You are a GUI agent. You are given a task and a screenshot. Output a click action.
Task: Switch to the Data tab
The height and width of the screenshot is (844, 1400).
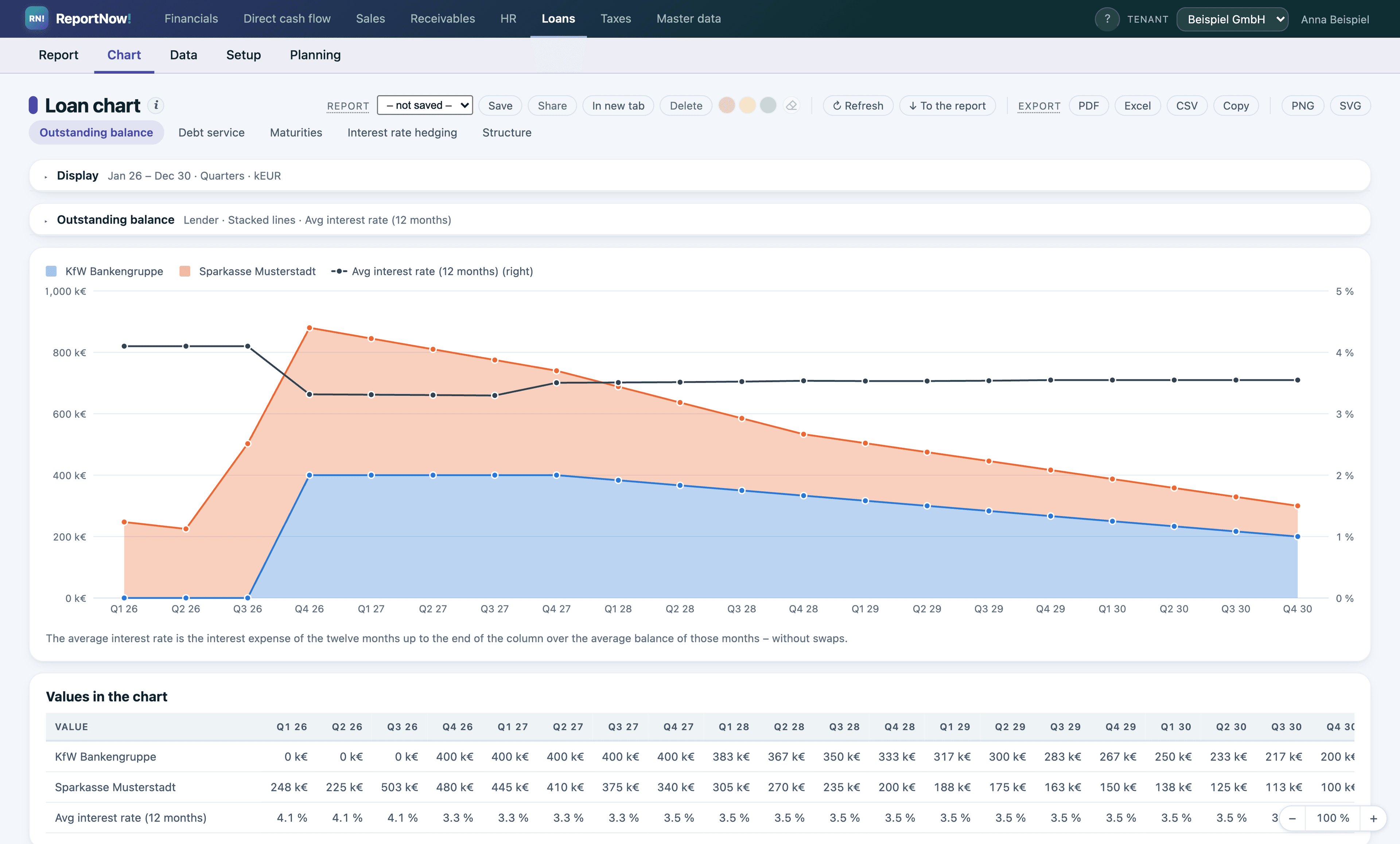183,55
